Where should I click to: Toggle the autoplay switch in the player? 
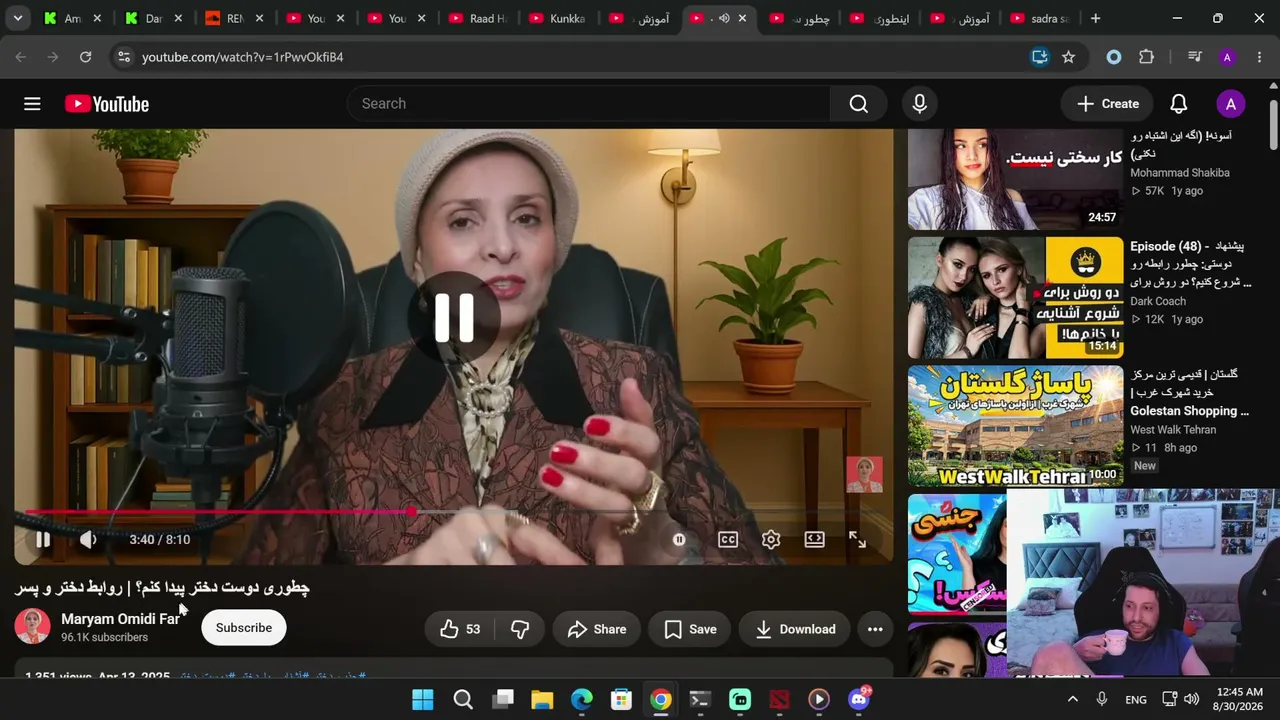pos(679,539)
